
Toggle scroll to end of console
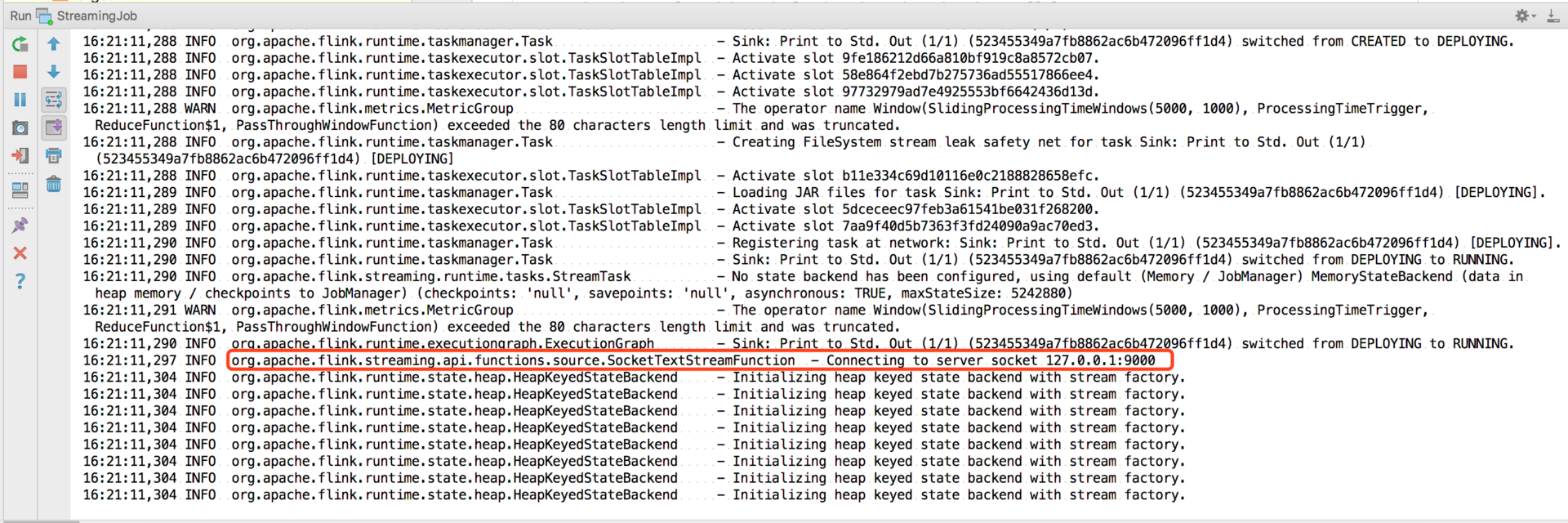tap(54, 127)
